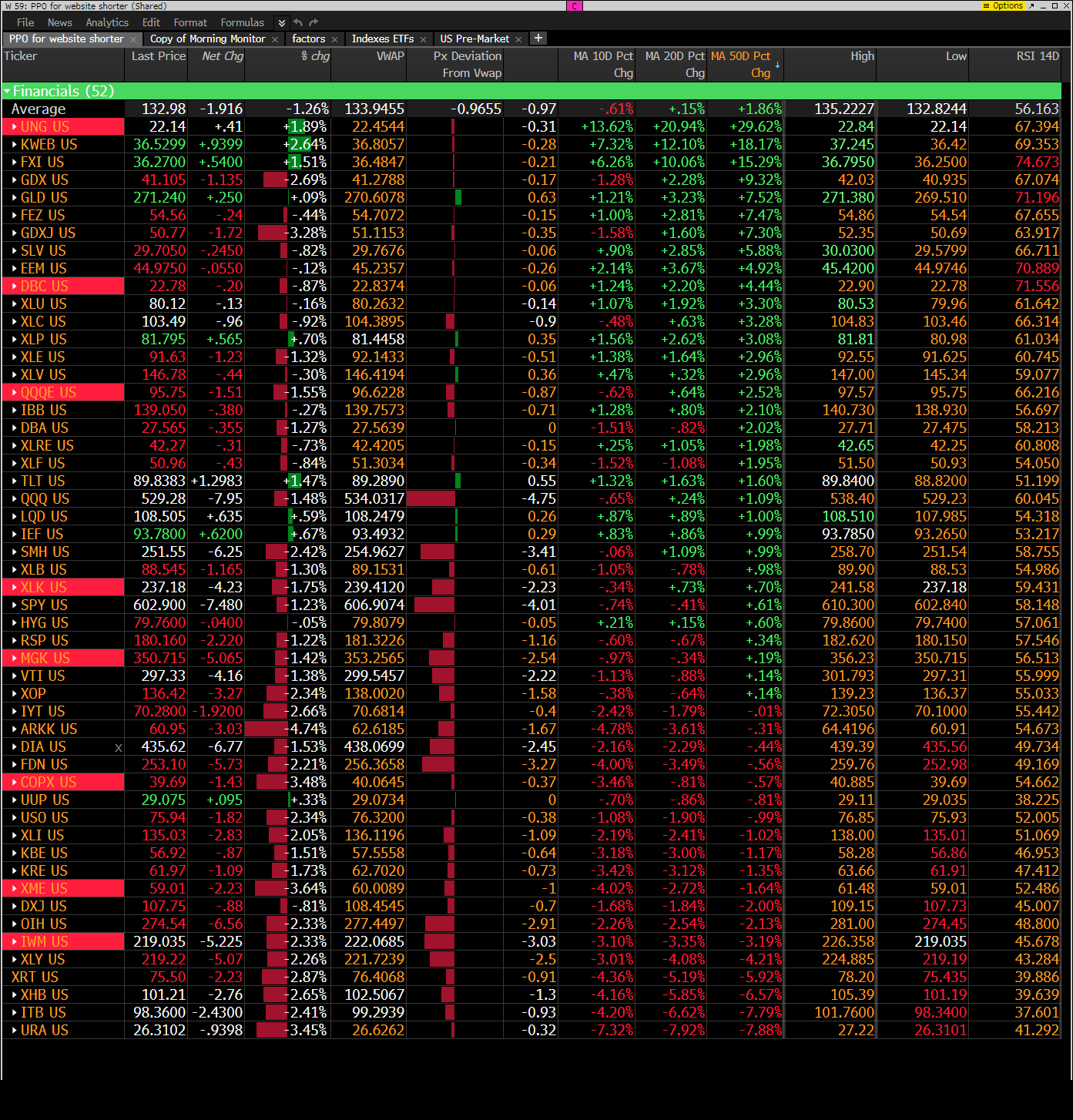Expand toolbar with double-chevron icon
Screen dimensions: 1073x1120
pos(282,23)
